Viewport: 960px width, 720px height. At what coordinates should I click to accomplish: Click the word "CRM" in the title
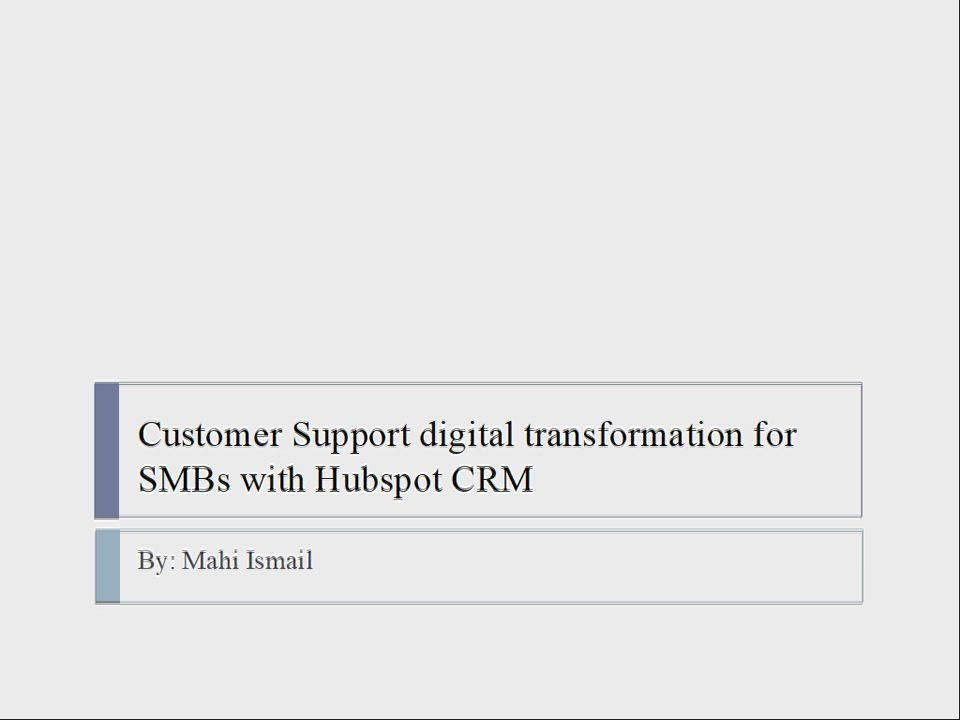click(x=492, y=480)
